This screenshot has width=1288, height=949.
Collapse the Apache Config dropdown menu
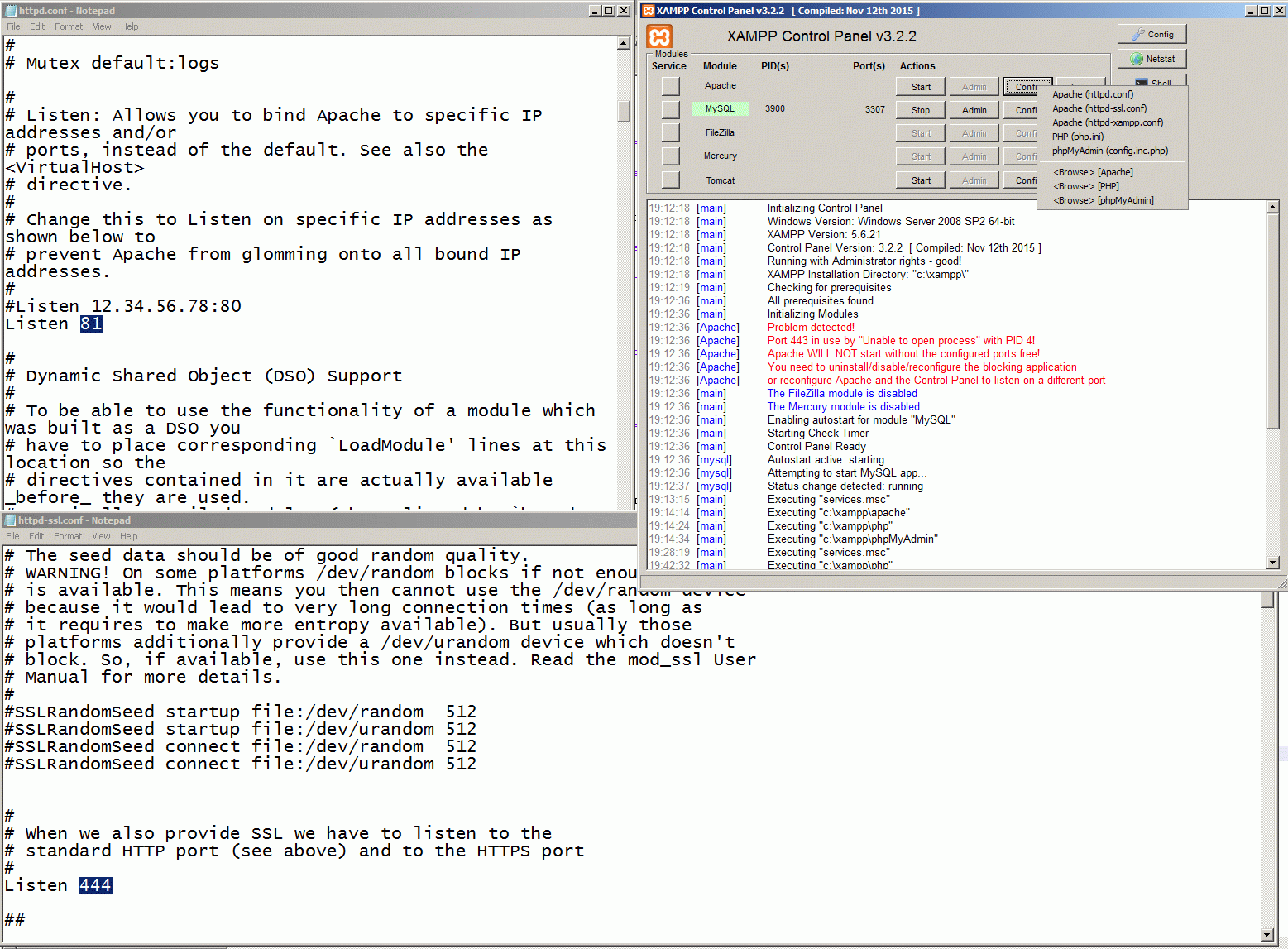[1027, 87]
